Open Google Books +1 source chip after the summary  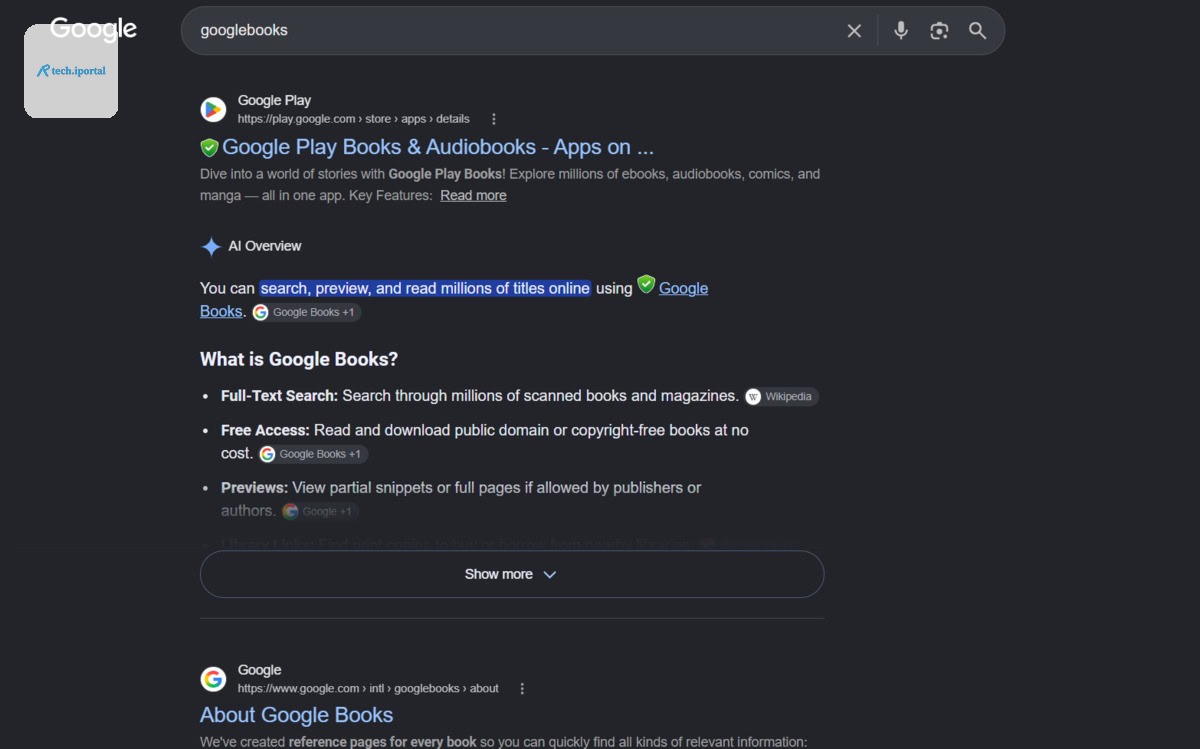pyautogui.click(x=306, y=312)
